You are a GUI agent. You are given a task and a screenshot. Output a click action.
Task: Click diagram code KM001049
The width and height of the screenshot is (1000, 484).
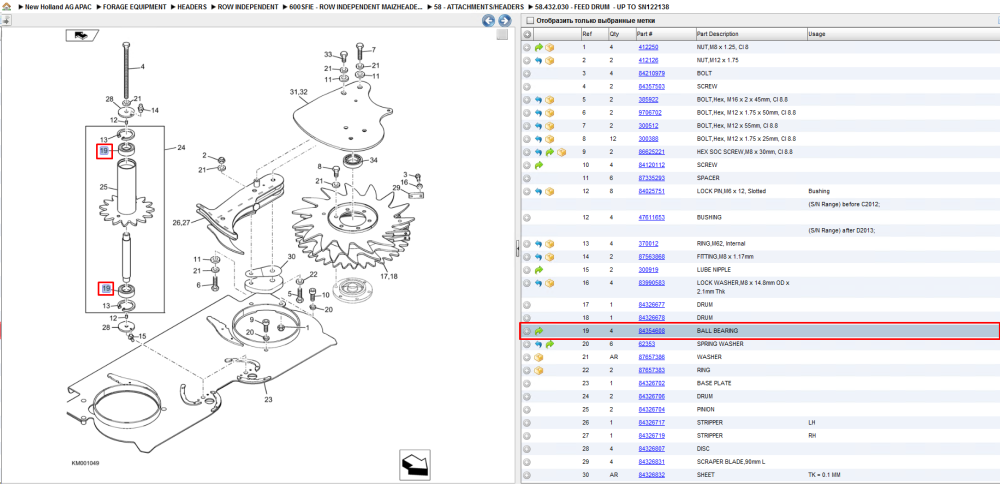point(85,464)
